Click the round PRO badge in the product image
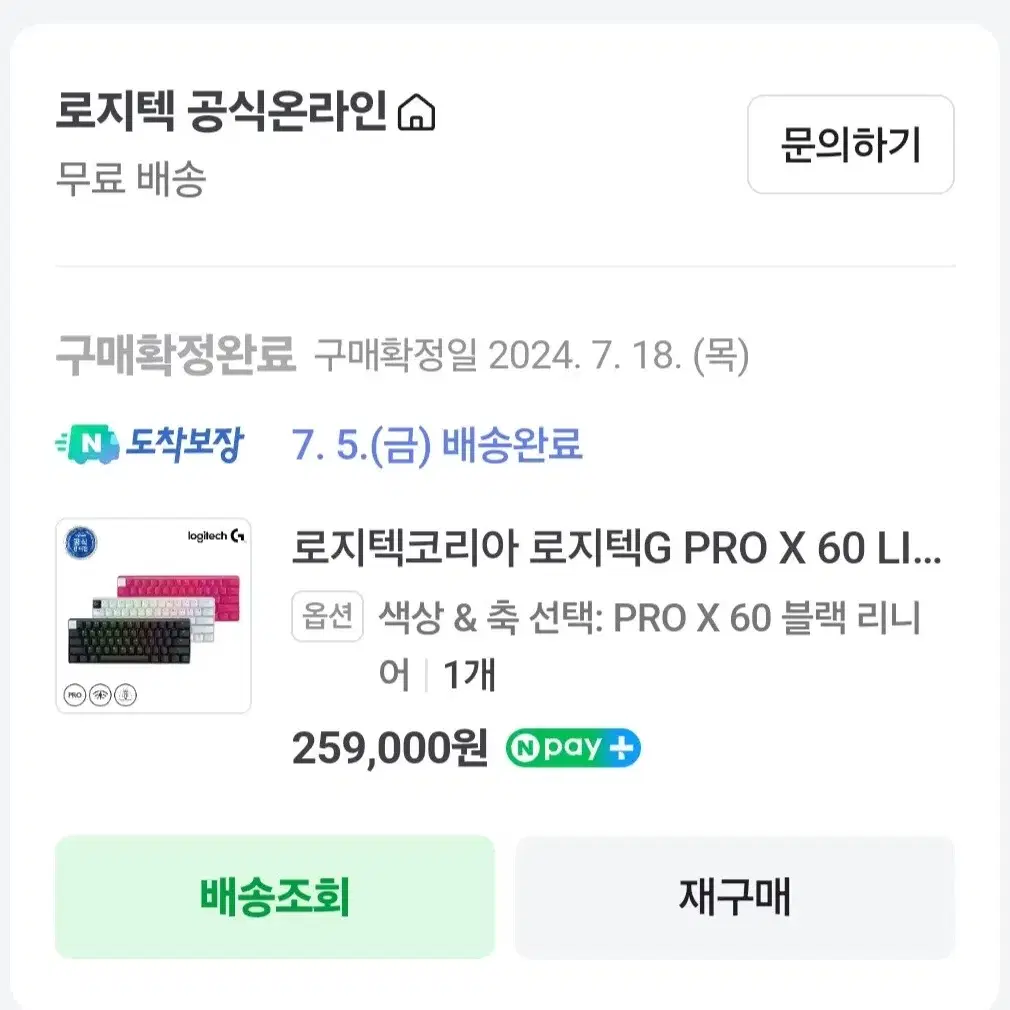This screenshot has width=1010, height=1010. coord(75,695)
